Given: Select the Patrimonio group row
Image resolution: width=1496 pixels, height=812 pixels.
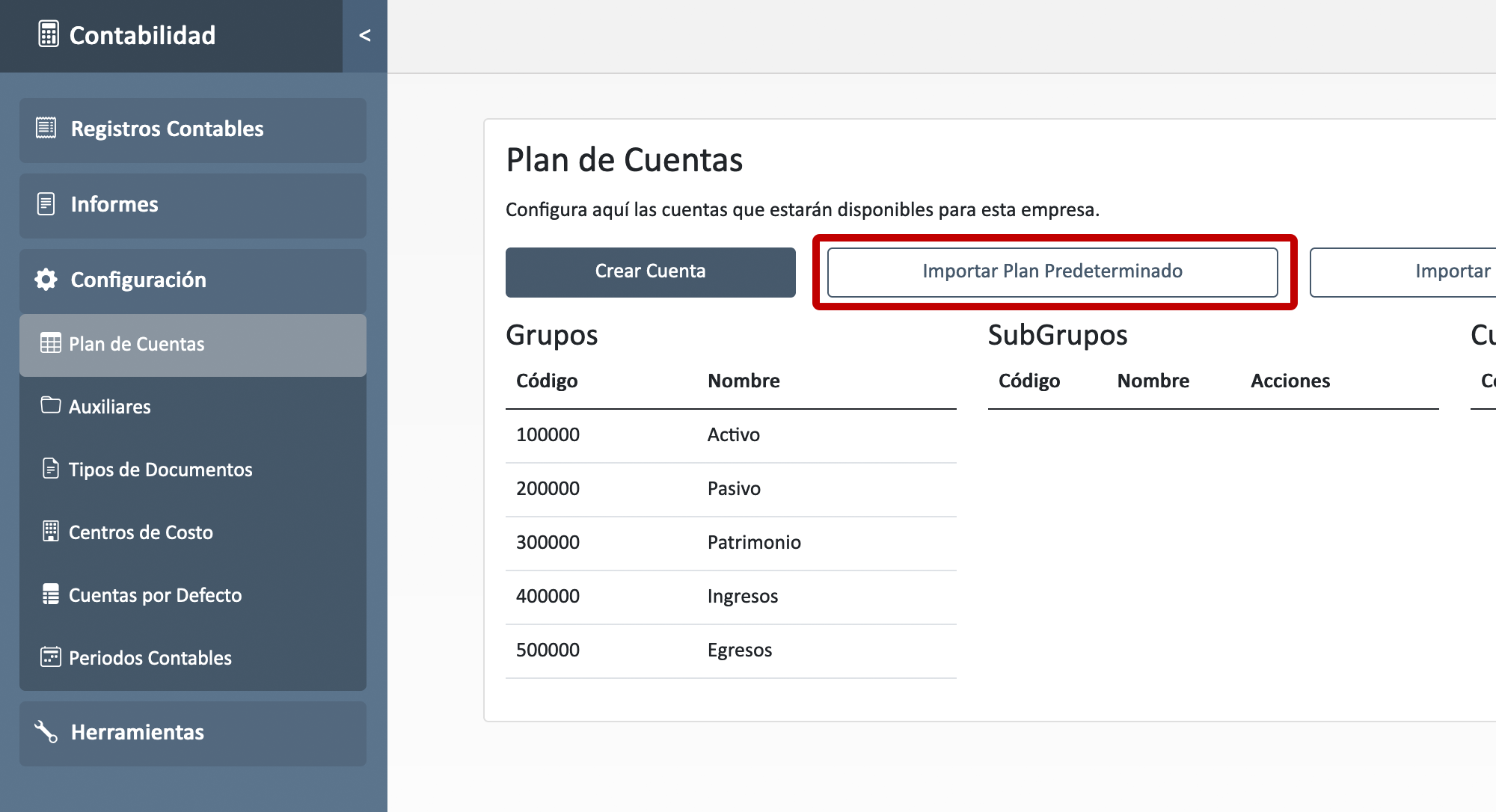Looking at the screenshot, I should click(730, 543).
